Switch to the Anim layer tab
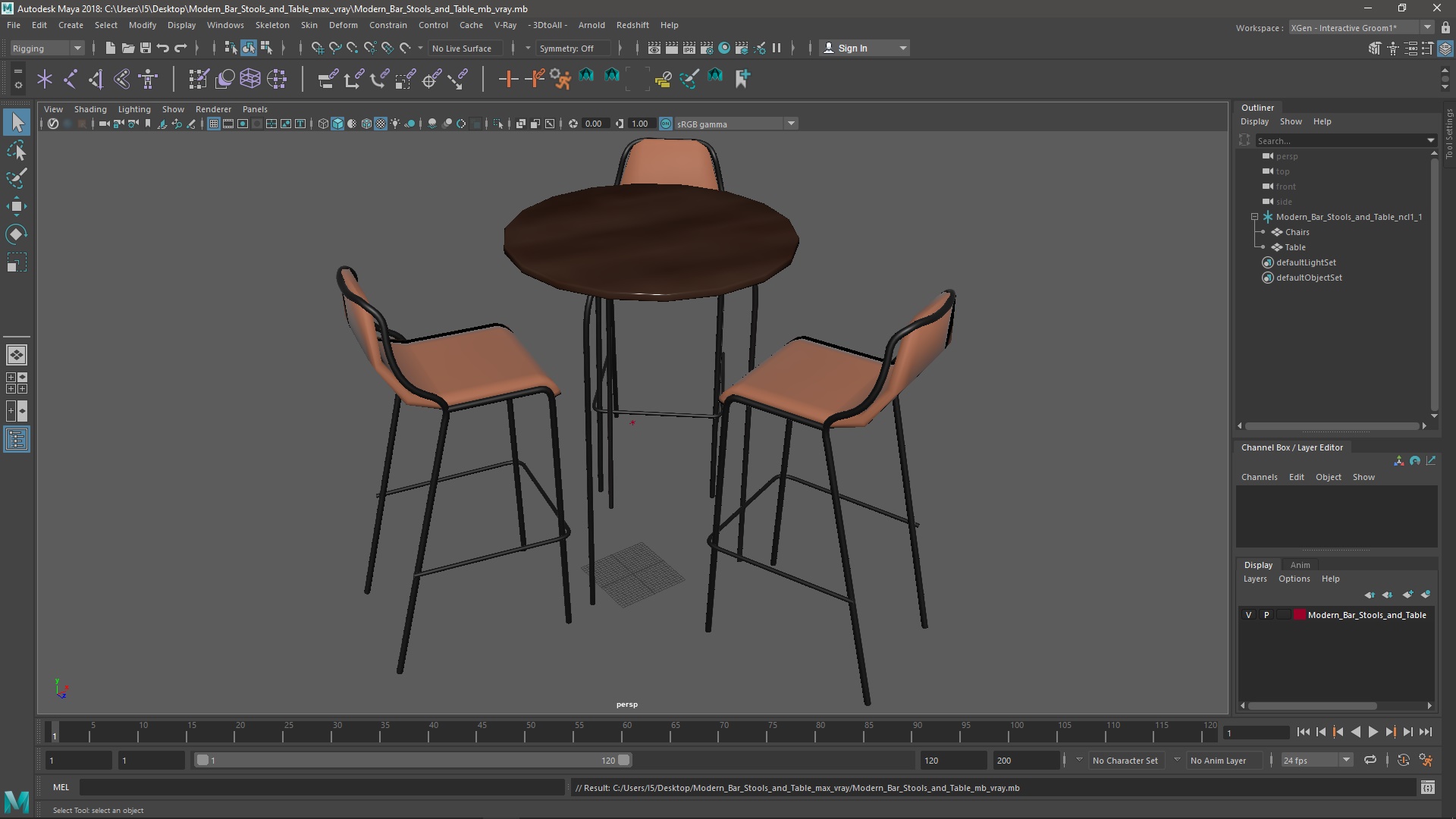The height and width of the screenshot is (819, 1456). tap(1300, 565)
